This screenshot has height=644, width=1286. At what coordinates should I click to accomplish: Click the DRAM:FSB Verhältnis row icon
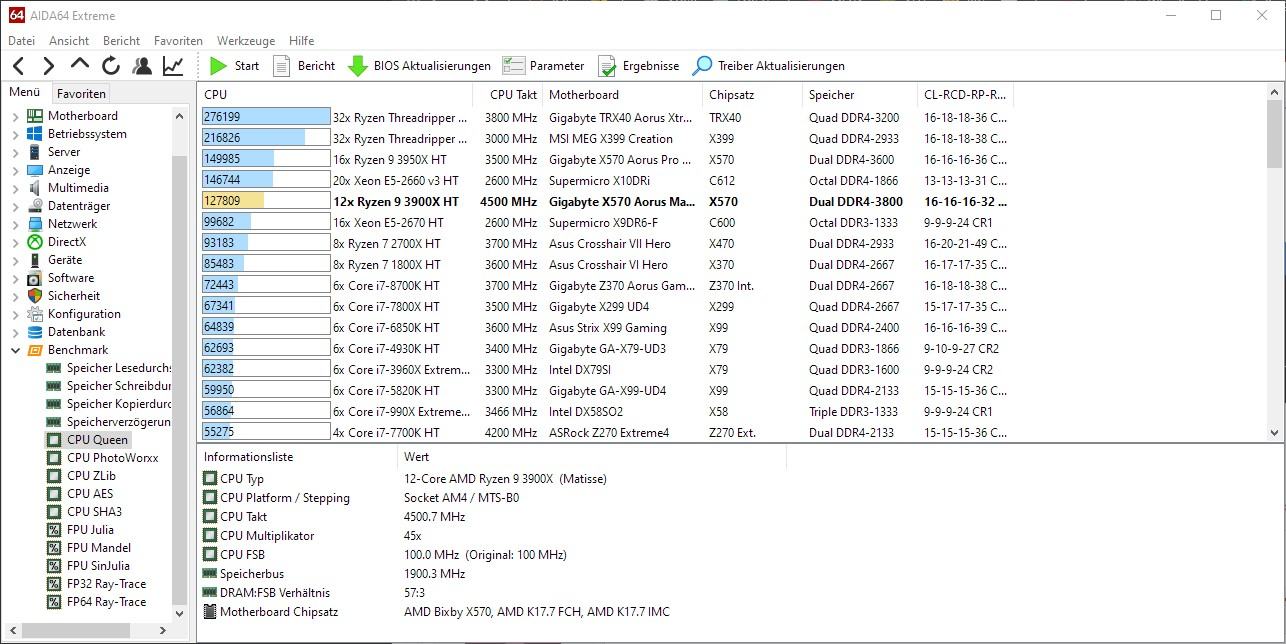(x=210, y=593)
